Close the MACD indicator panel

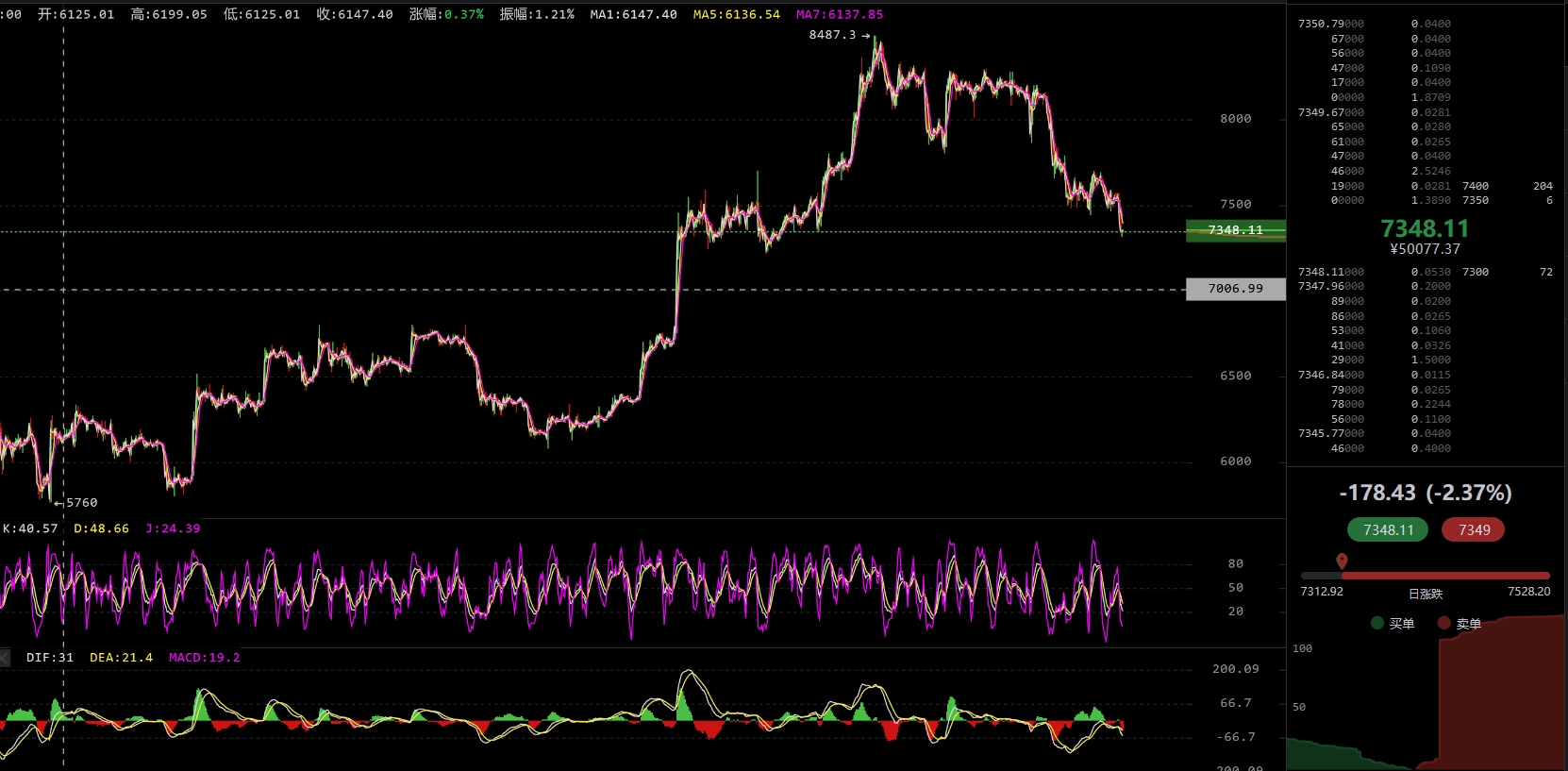5,658
